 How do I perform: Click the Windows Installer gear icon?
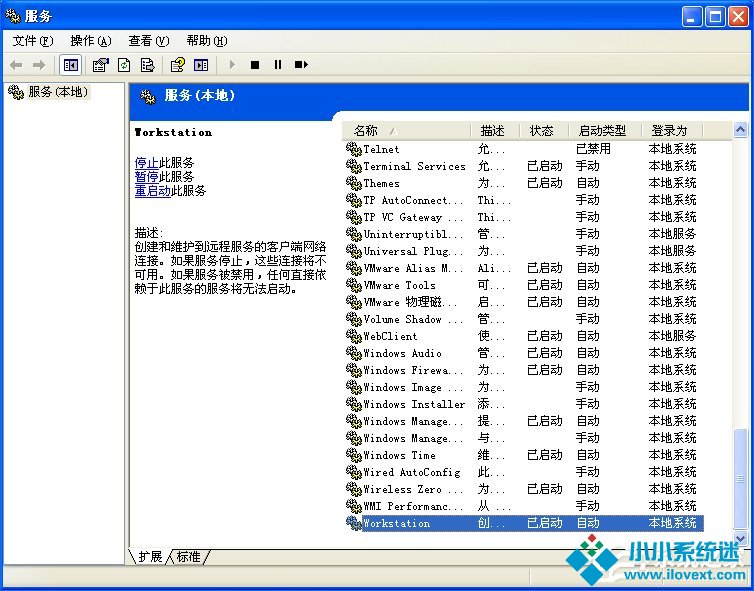coord(353,404)
